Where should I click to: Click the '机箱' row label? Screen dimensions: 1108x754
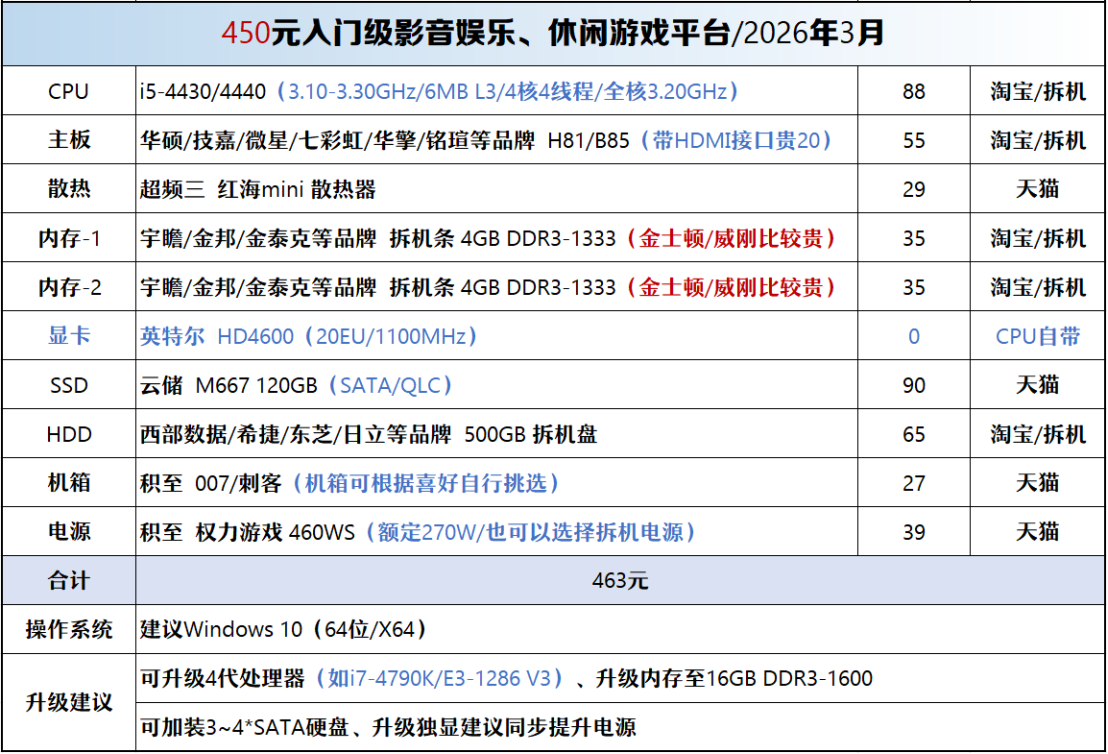69,483
